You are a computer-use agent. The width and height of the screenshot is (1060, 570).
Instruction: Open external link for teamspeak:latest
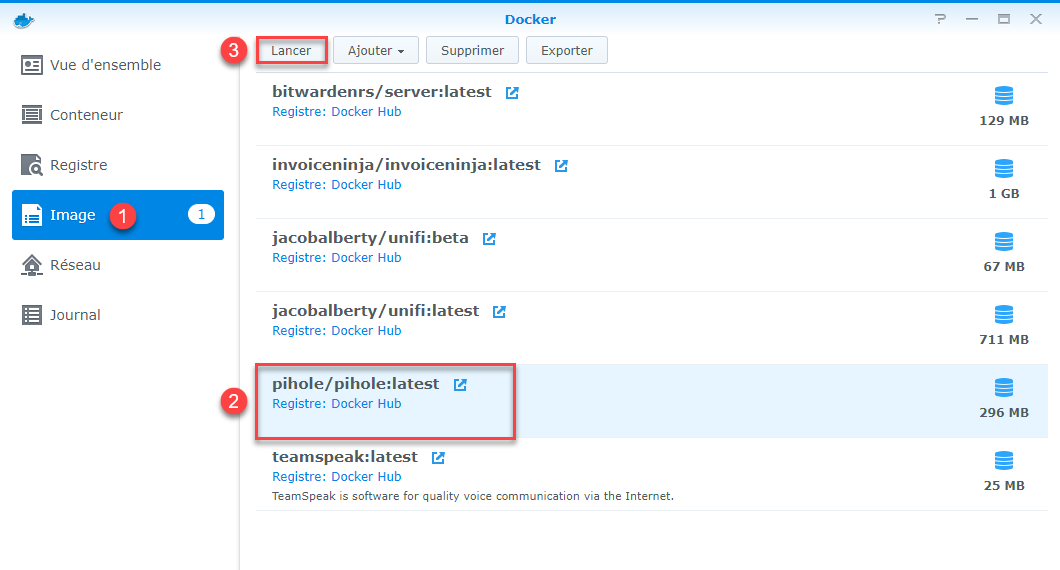(438, 458)
